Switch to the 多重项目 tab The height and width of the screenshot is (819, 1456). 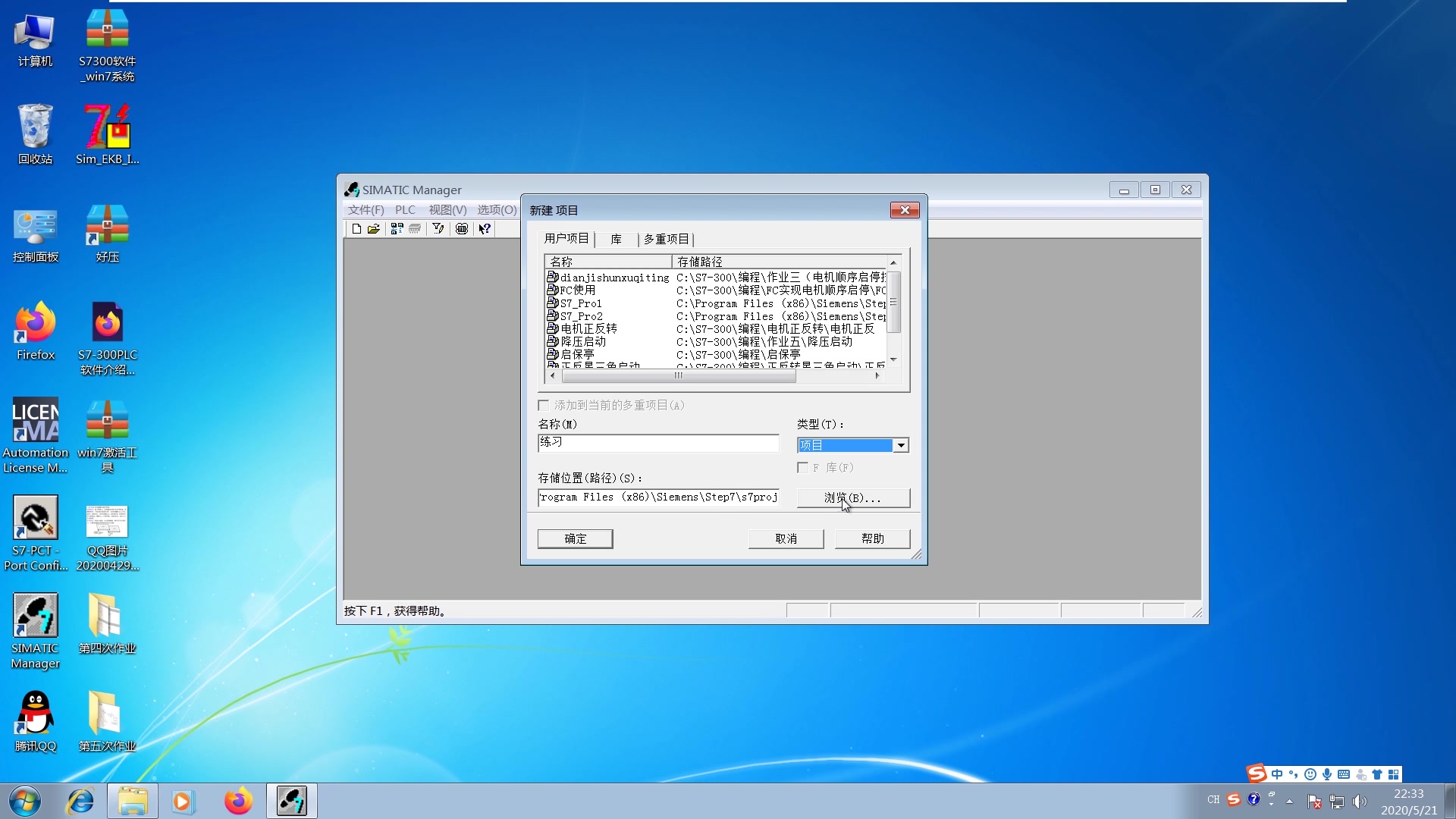pyautogui.click(x=667, y=240)
